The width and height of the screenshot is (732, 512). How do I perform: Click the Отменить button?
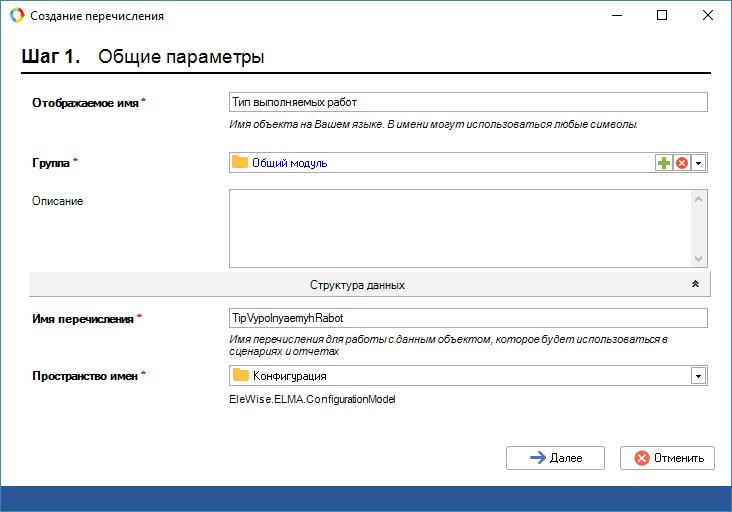(667, 458)
